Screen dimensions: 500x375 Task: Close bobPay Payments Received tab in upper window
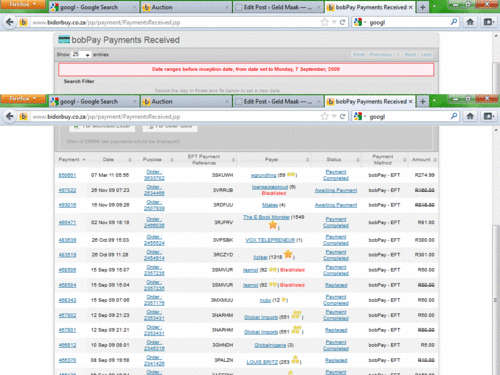tap(410, 7)
